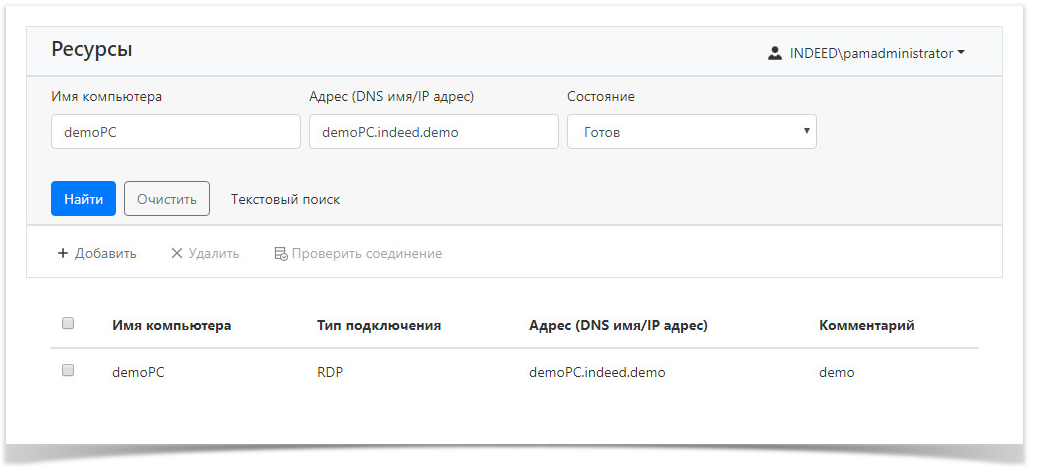Click the demoPC.indeed.demo address cell
This screenshot has height=473, width=1037.
click(x=597, y=372)
